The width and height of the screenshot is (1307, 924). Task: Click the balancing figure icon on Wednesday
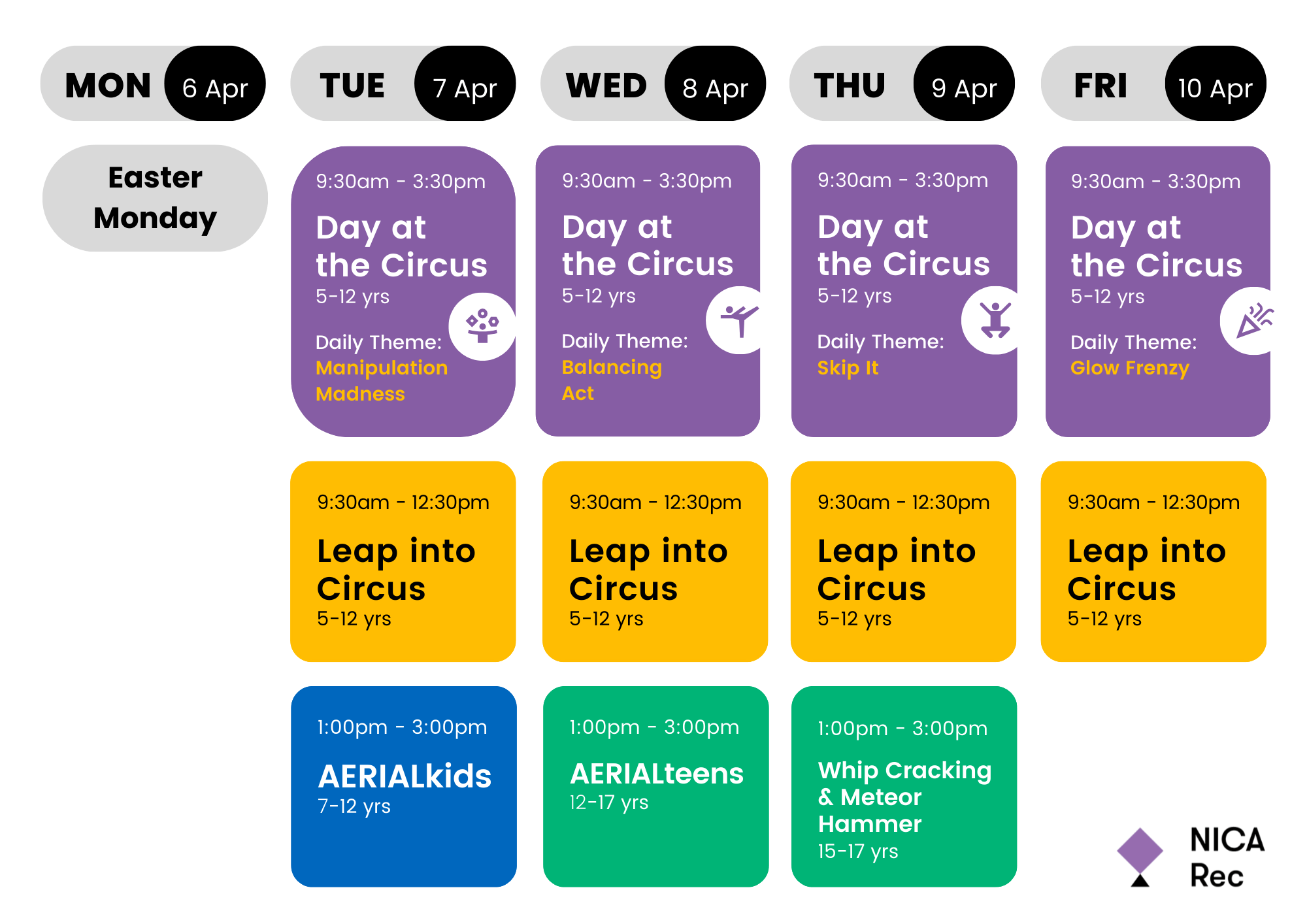click(x=739, y=320)
